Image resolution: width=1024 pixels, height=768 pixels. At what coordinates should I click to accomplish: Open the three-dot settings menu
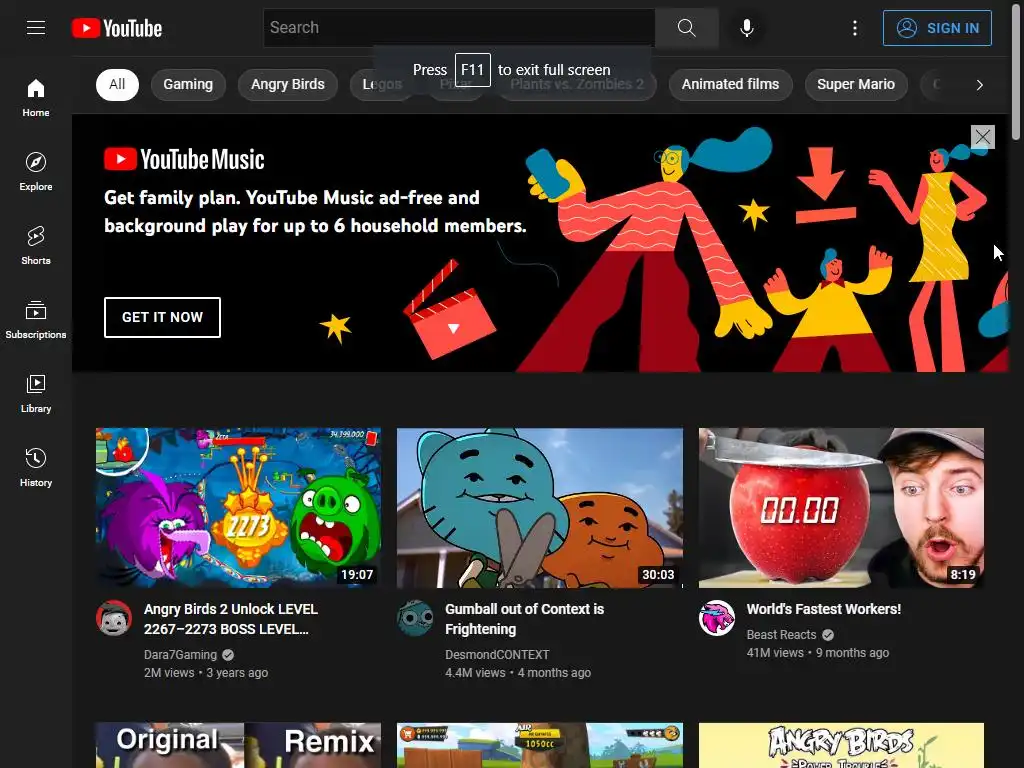pyautogui.click(x=855, y=27)
